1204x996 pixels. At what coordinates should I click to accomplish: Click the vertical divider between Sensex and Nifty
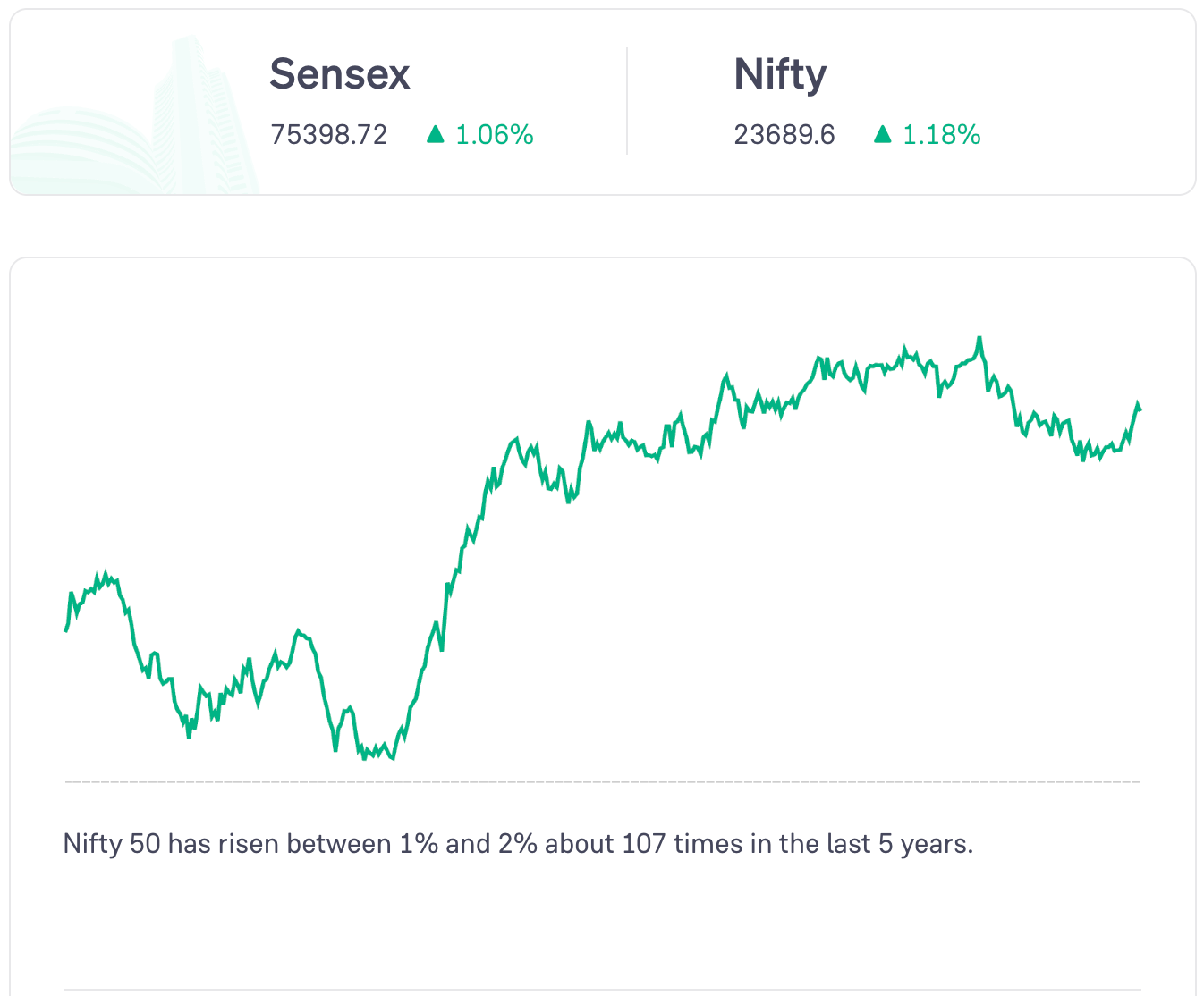[627, 101]
